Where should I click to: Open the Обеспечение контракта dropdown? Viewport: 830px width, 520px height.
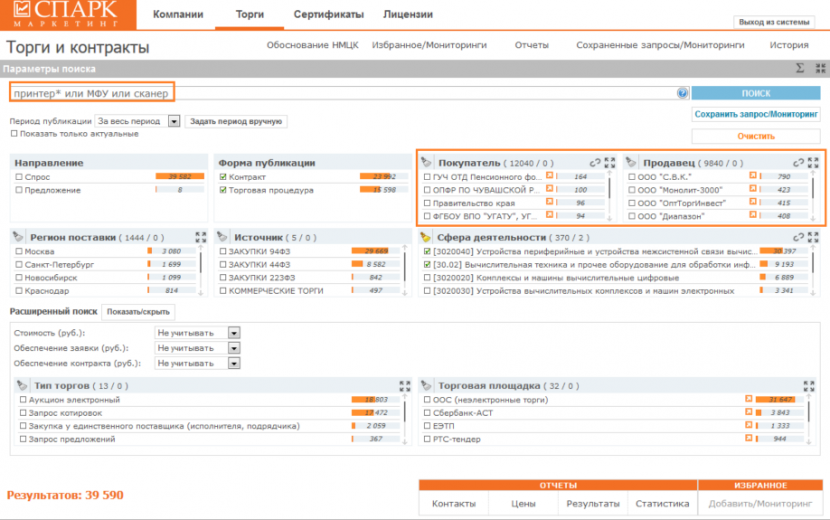(x=233, y=363)
